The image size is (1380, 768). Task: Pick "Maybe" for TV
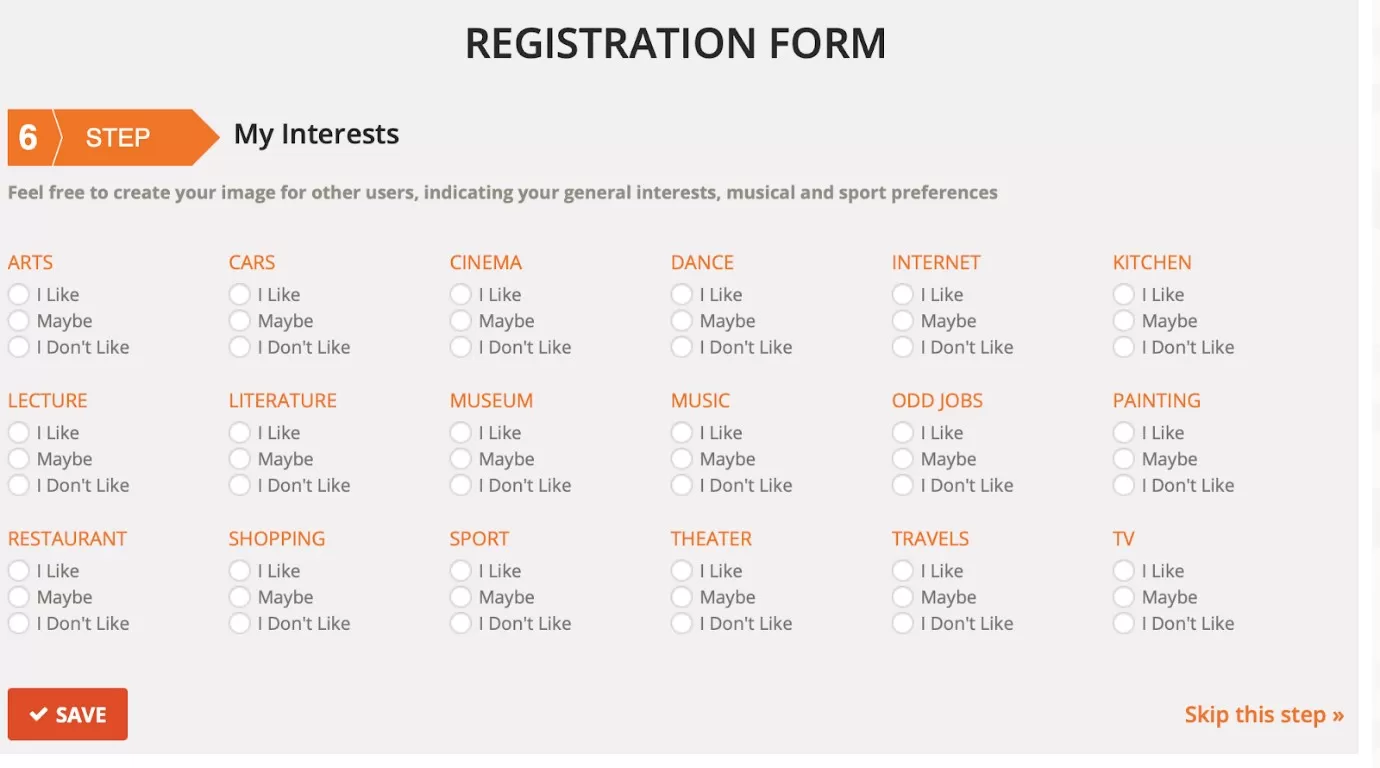click(1123, 597)
